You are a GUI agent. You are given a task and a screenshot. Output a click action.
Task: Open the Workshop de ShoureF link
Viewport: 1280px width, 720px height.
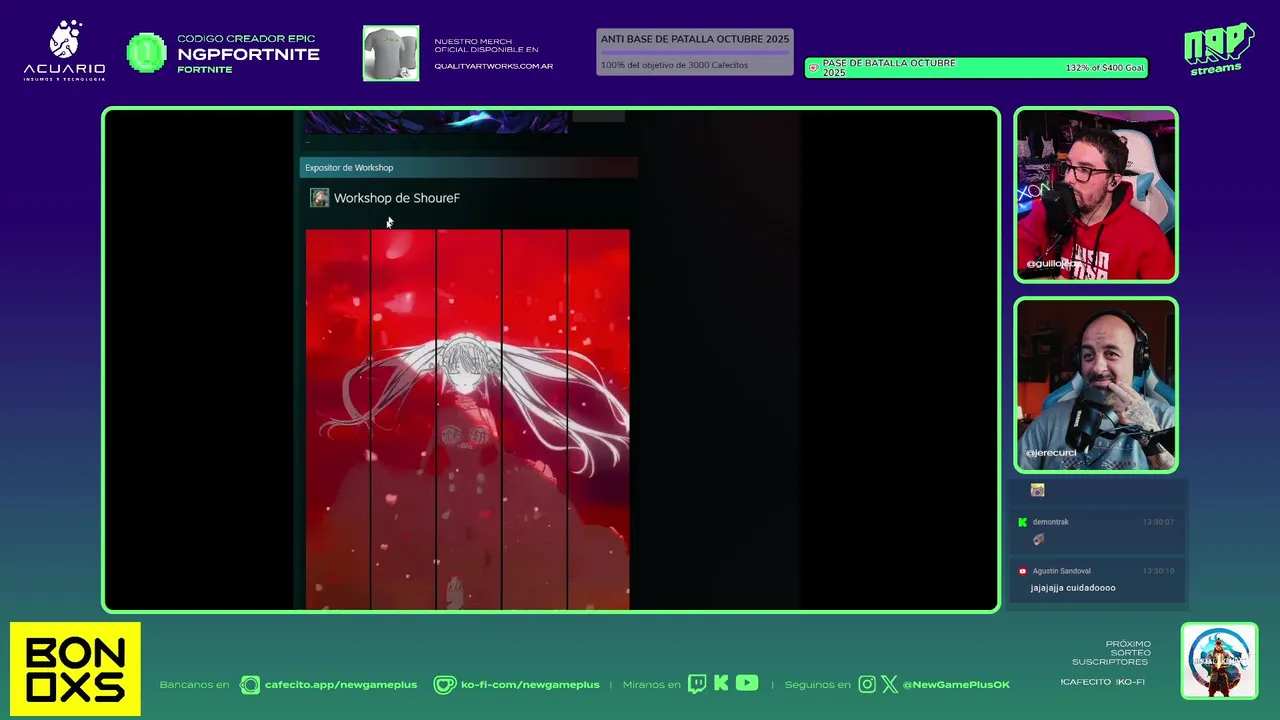click(x=397, y=198)
